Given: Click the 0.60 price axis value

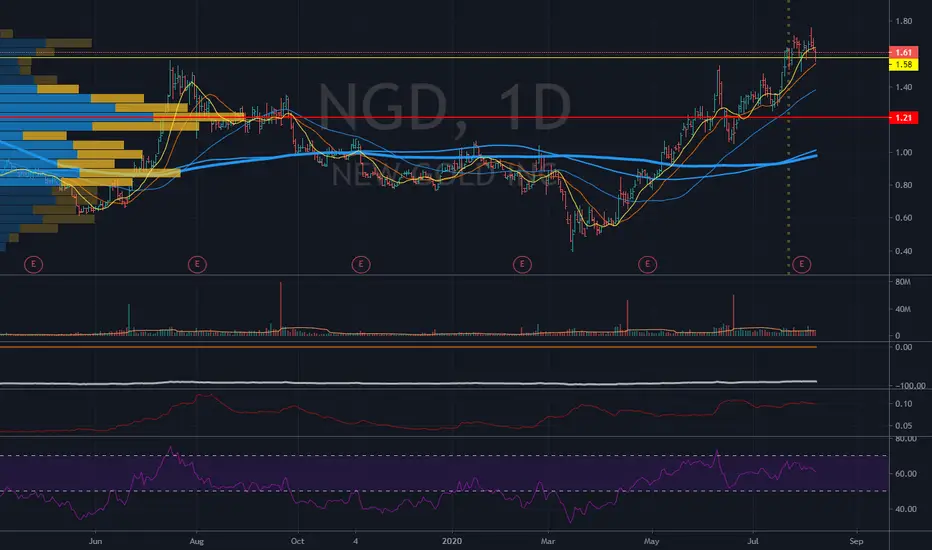Looking at the screenshot, I should [x=903, y=218].
